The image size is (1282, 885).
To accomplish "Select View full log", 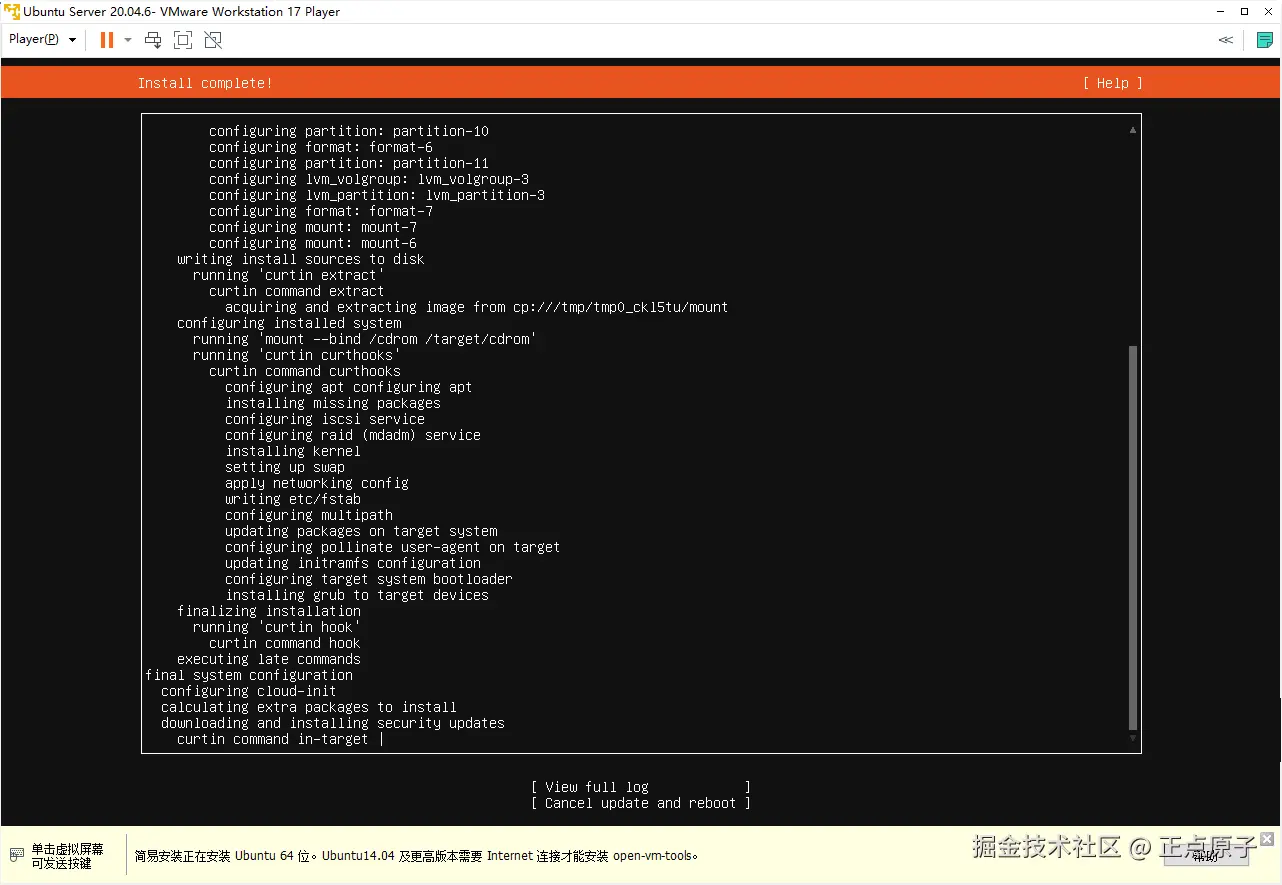I will pos(641,787).
